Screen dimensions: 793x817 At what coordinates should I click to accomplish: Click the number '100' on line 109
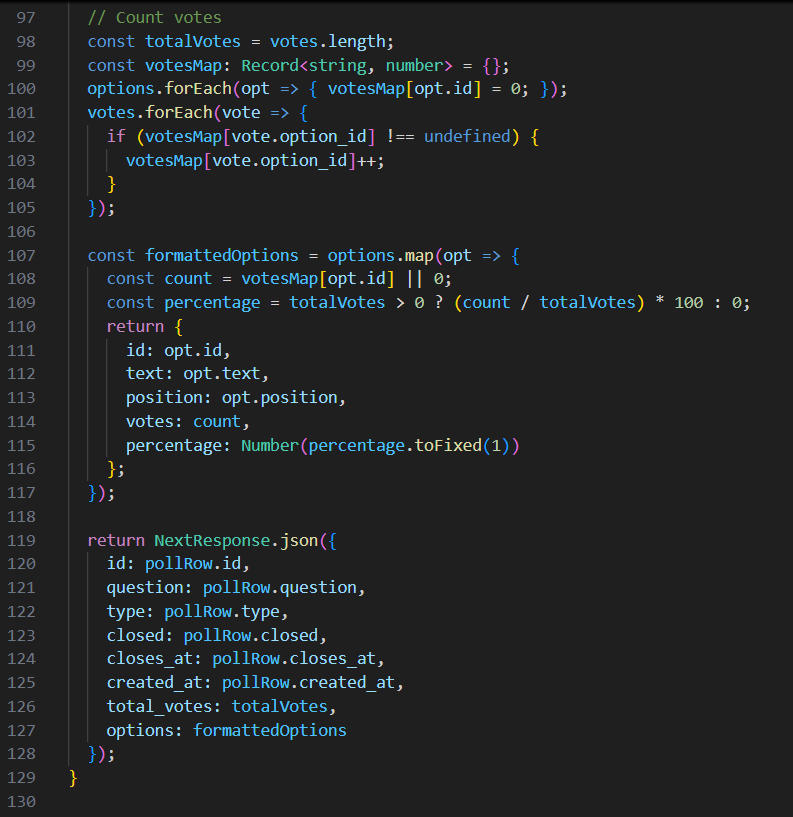pyautogui.click(x=689, y=303)
